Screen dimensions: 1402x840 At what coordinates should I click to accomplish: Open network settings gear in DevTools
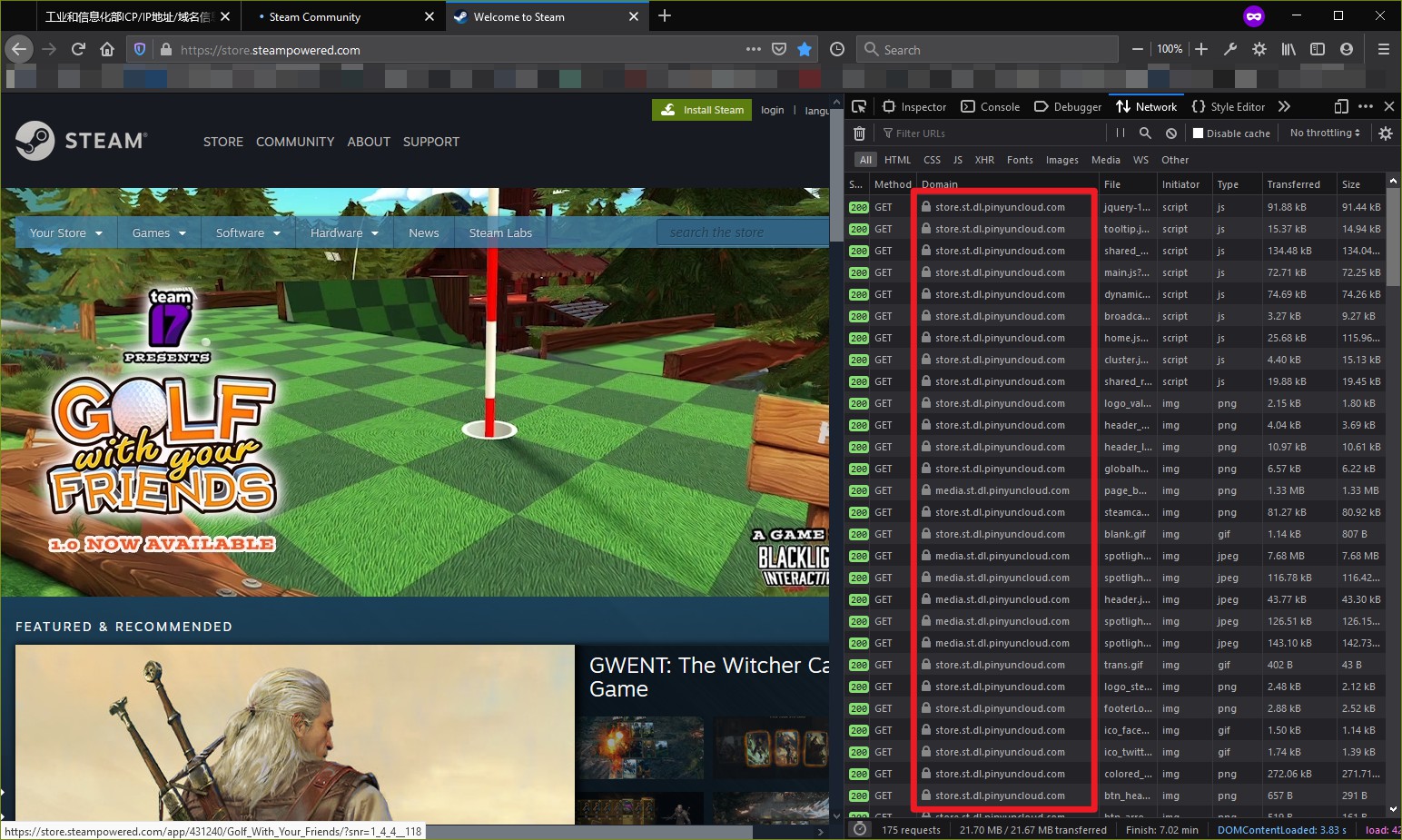tap(1385, 133)
